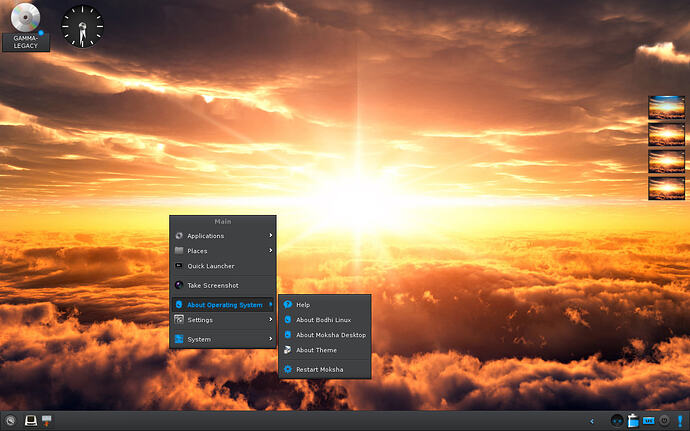This screenshot has width=690, height=431.
Task: Click the analog clock gadget
Action: 82,26
